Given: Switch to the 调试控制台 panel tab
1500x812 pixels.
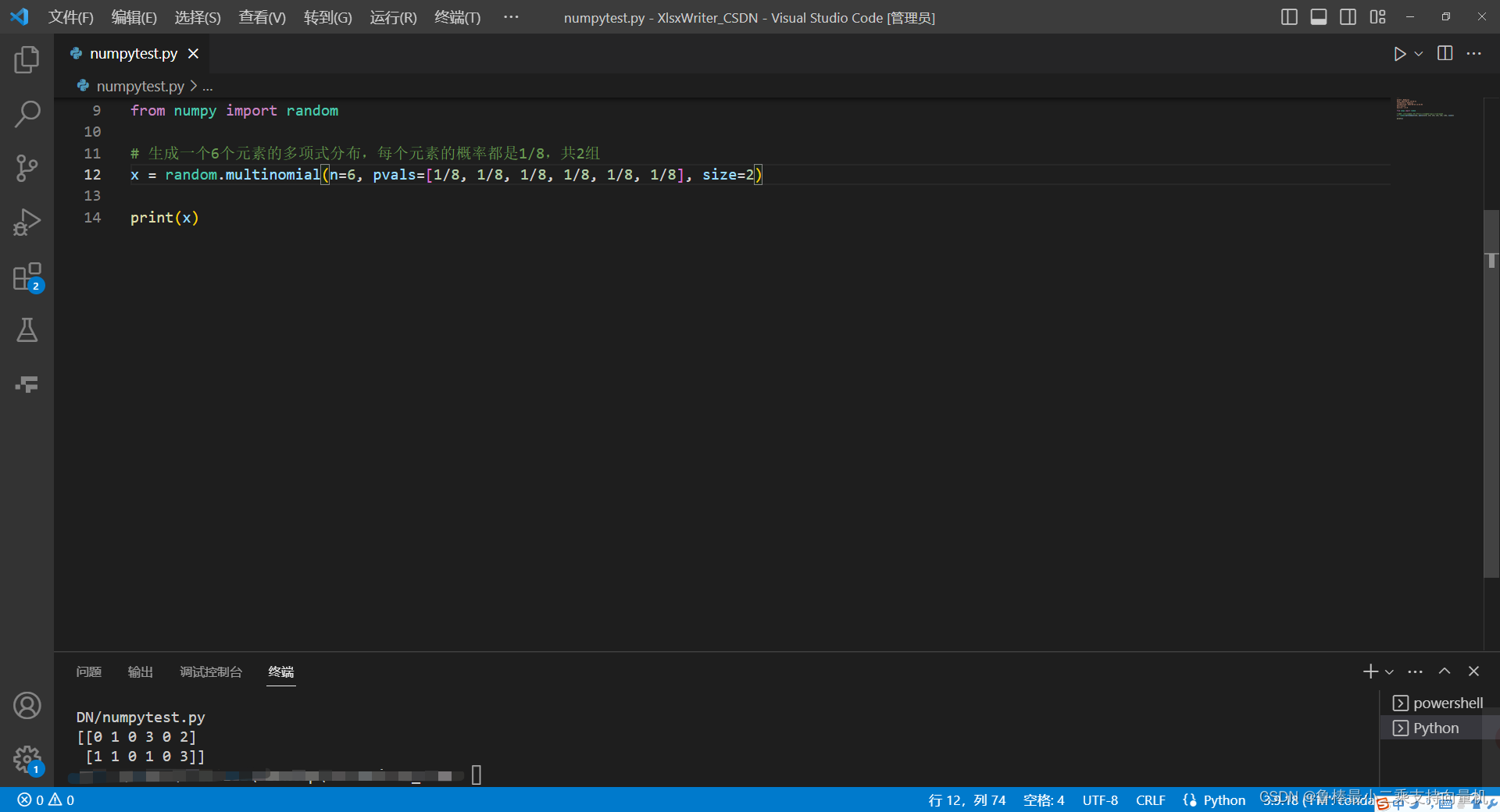Looking at the screenshot, I should [211, 671].
